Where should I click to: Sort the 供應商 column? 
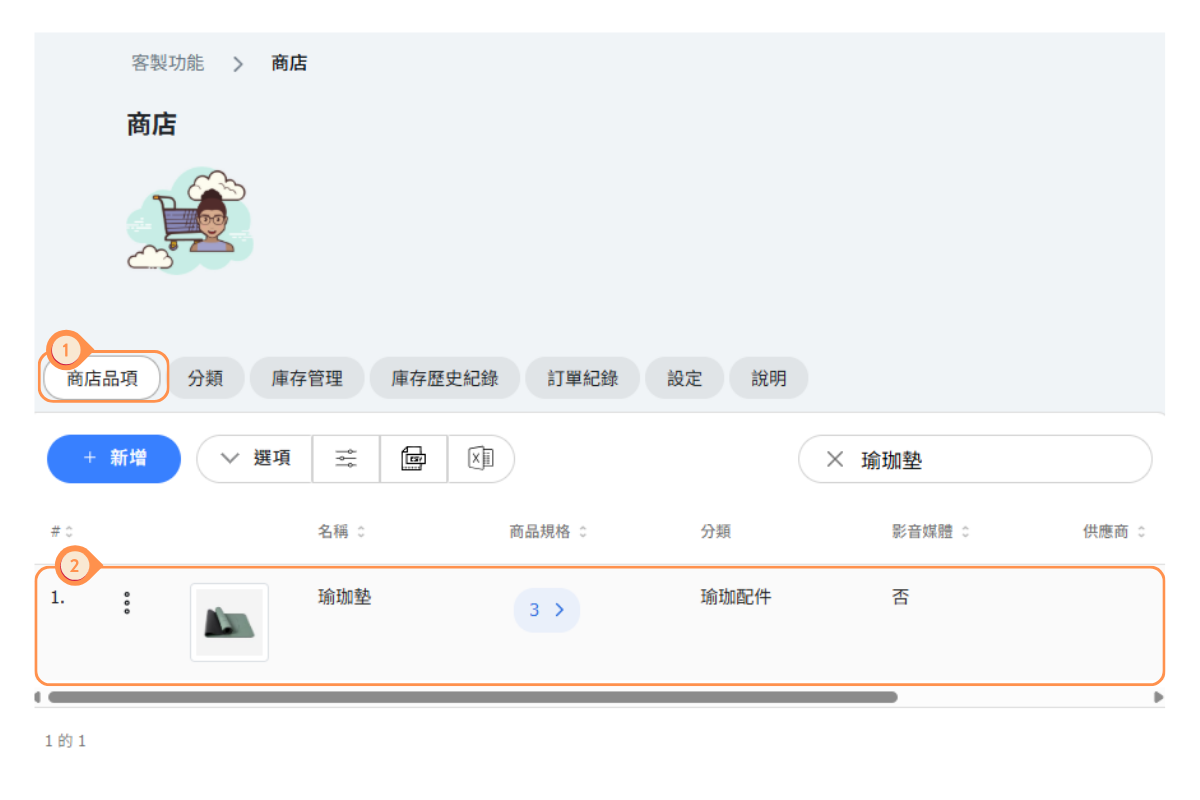pos(1141,532)
